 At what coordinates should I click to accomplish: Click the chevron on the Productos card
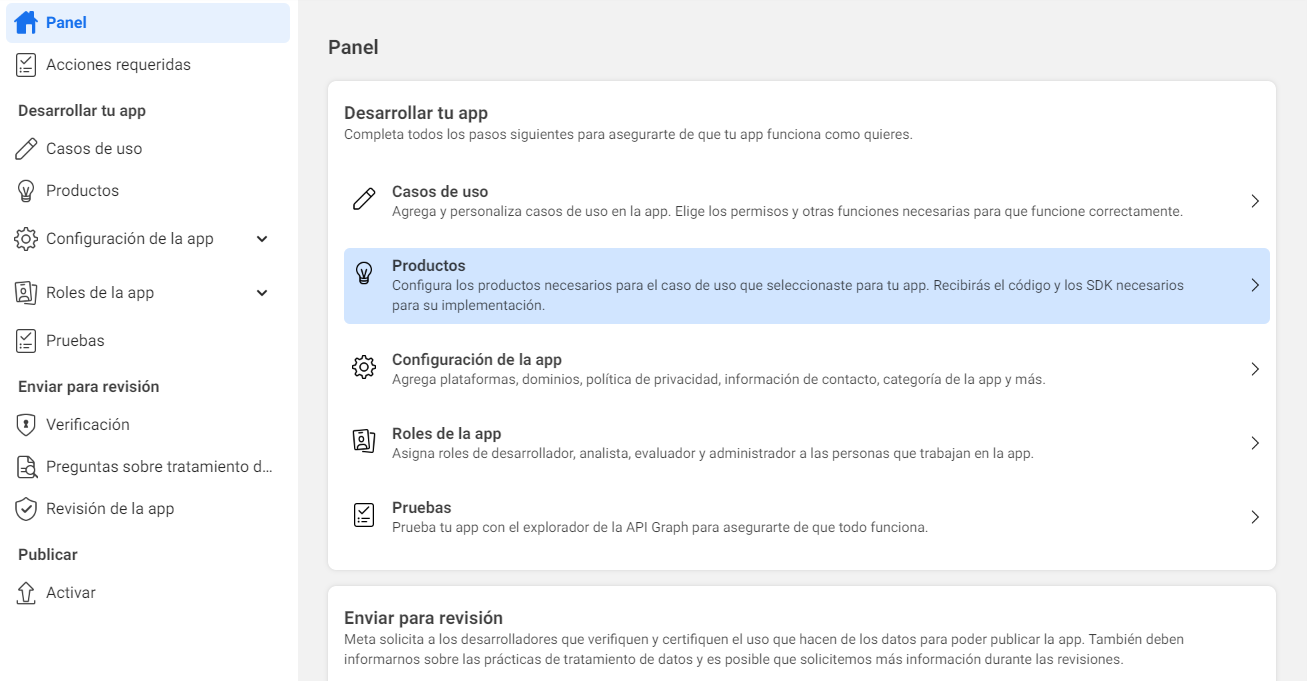(x=1255, y=286)
